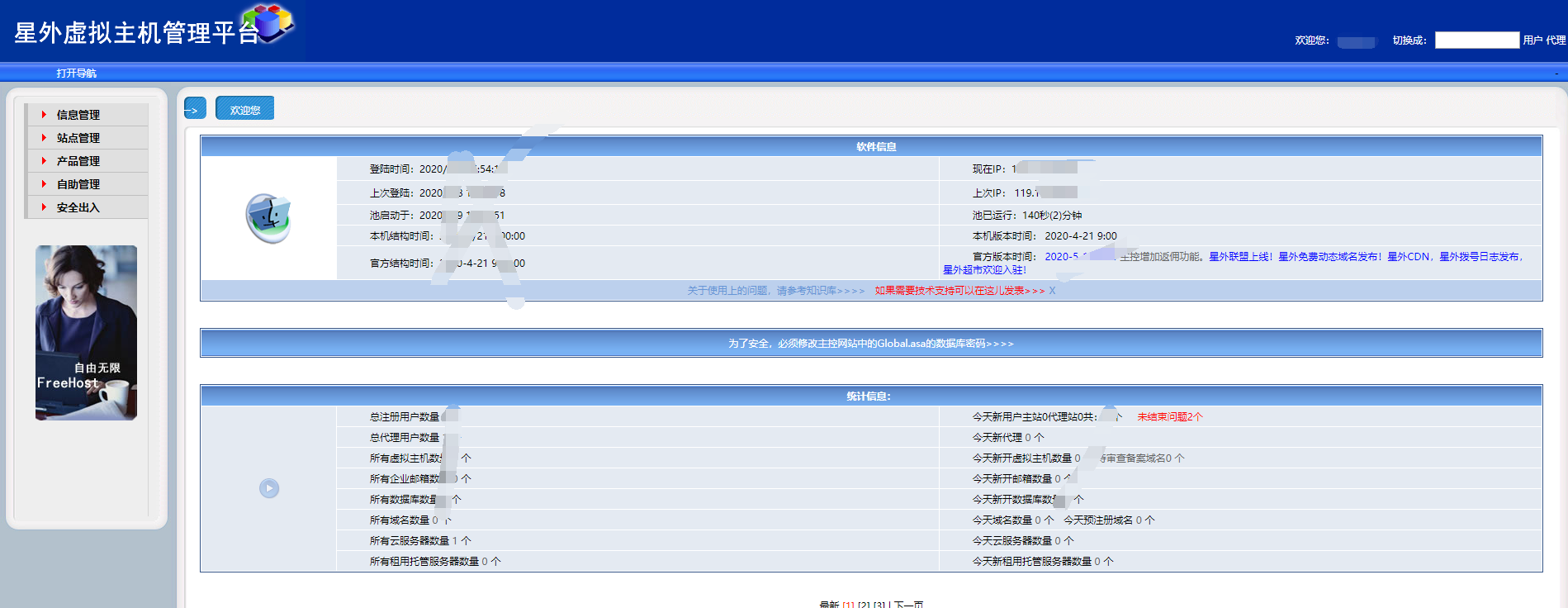This screenshot has height=608, width=1568.
Task: Click the 今天域名数量 statistic
Action: tap(1013, 520)
